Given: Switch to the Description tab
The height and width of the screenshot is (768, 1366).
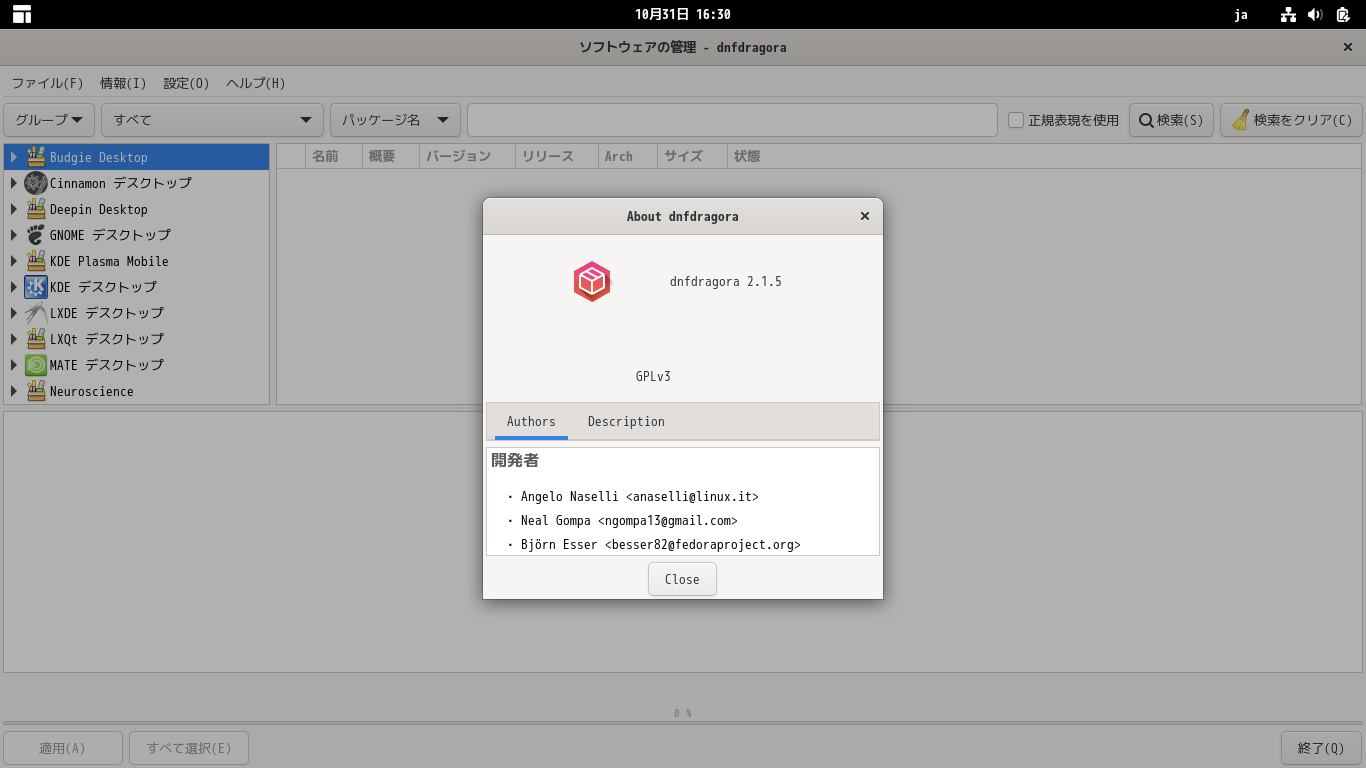Looking at the screenshot, I should coord(626,422).
